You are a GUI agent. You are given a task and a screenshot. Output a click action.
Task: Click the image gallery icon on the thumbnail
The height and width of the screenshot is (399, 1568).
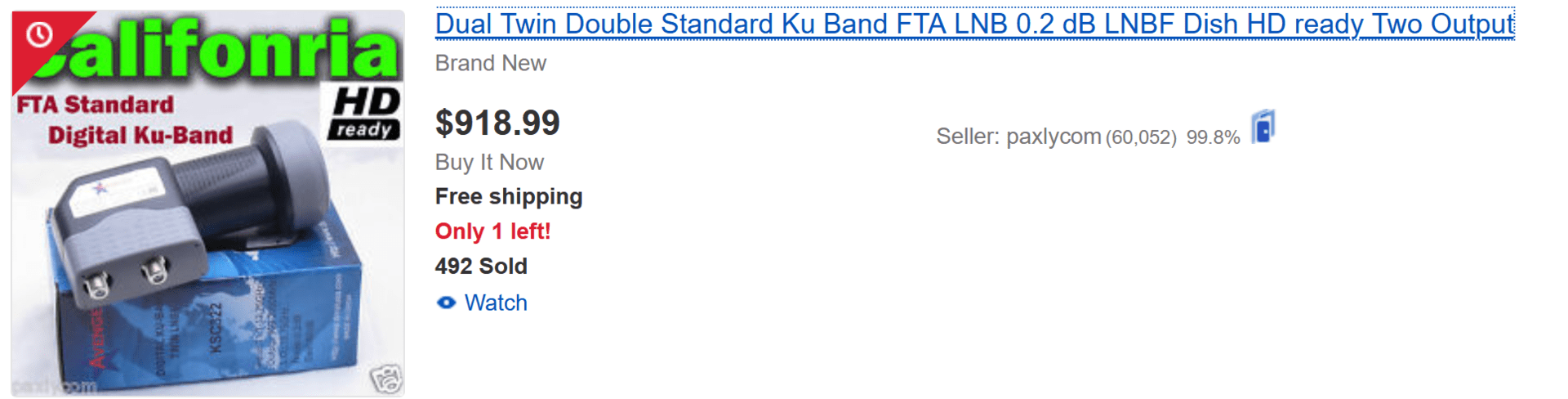(385, 379)
